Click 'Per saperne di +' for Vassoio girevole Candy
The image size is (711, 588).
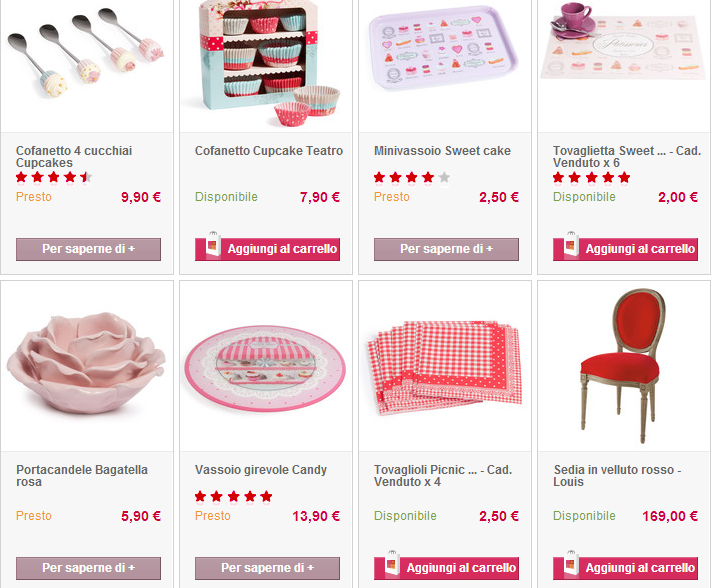267,569
